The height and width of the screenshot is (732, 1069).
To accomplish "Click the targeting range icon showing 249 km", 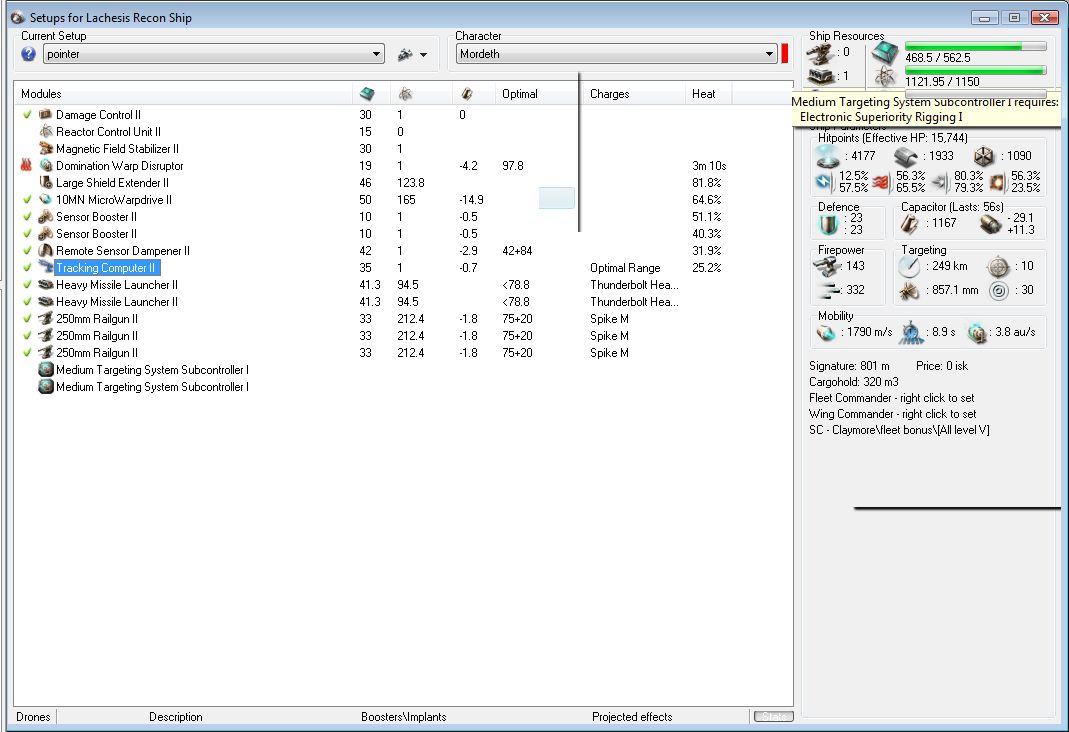I will coord(909,266).
